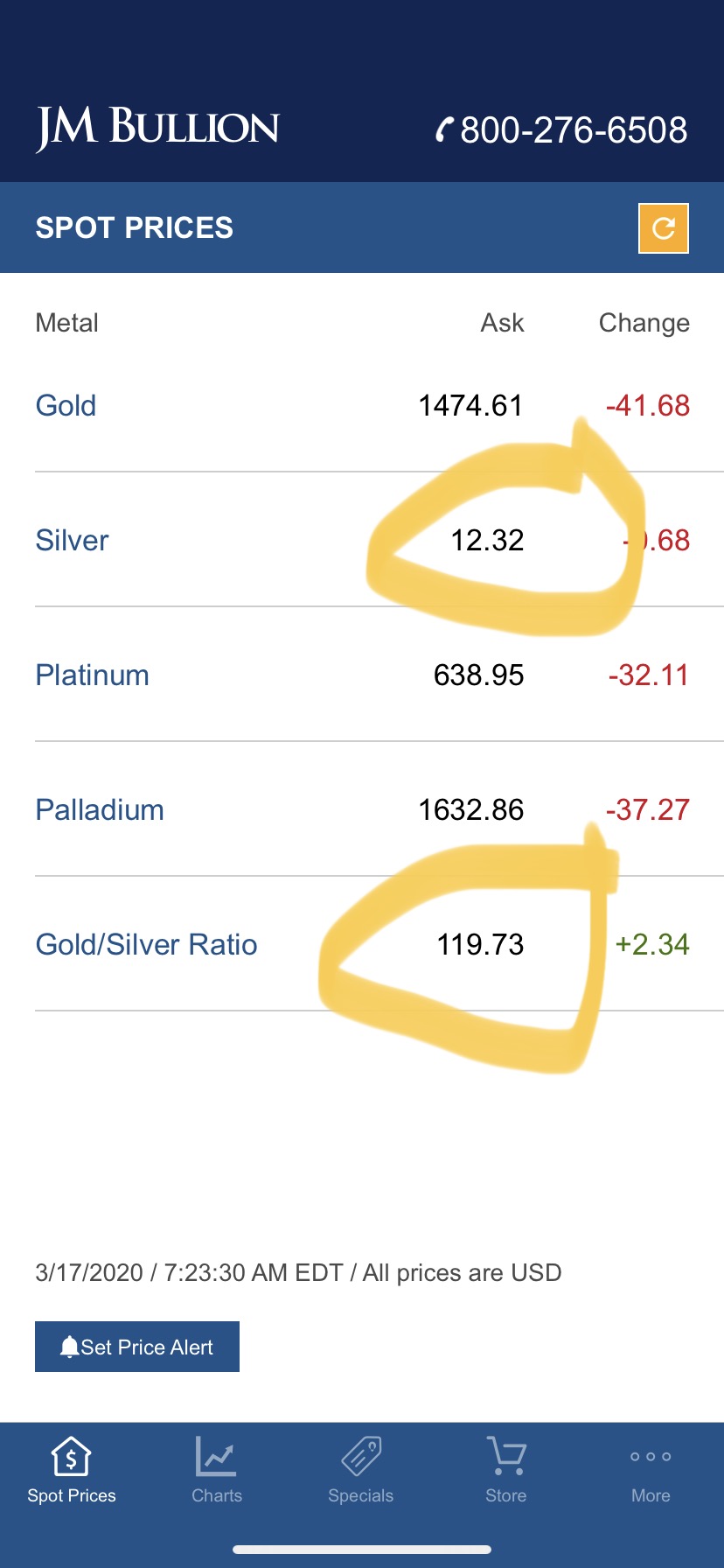Tap the orange refresh icon

tap(664, 228)
